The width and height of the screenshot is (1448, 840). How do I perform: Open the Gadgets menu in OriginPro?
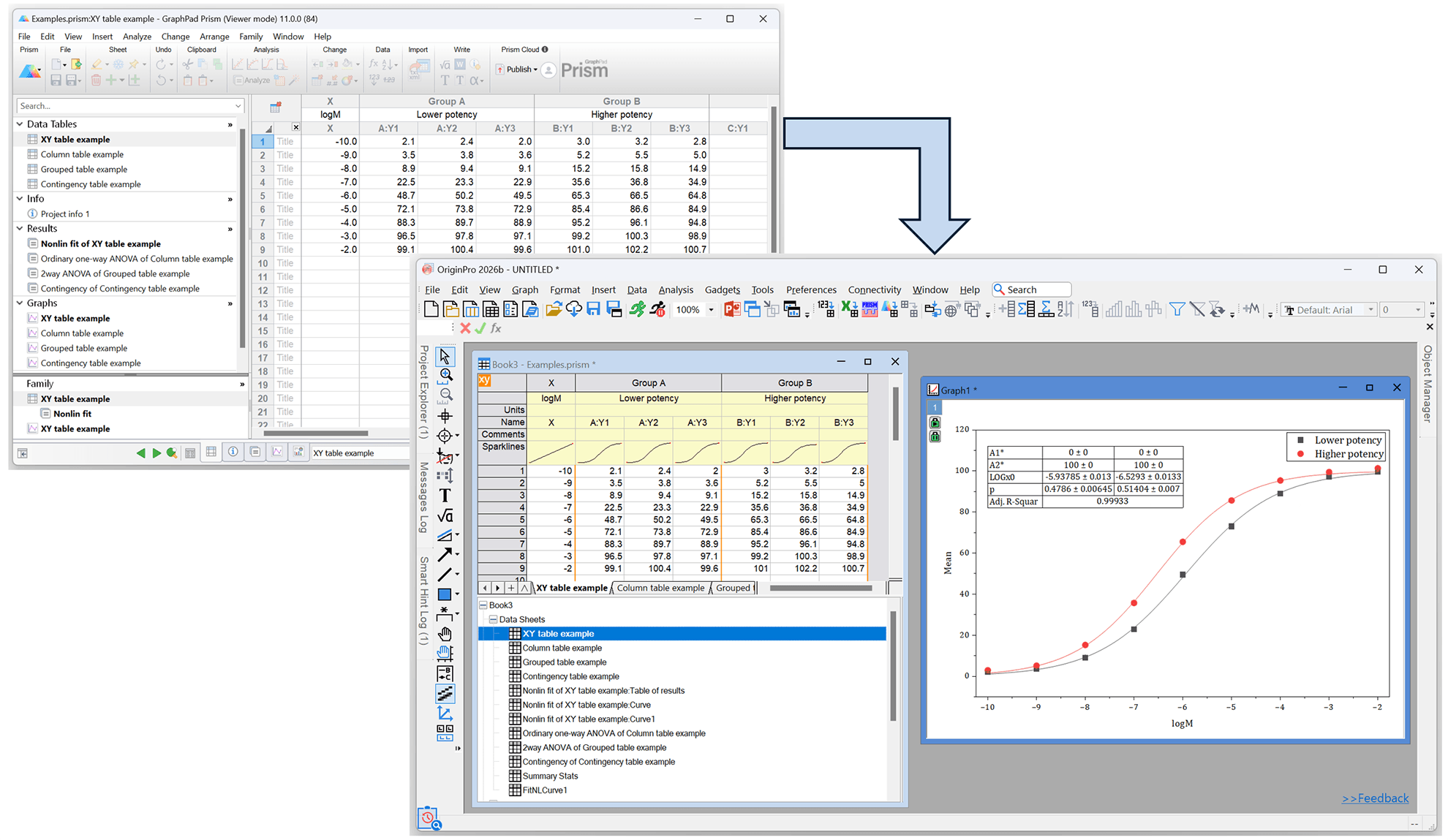point(723,290)
